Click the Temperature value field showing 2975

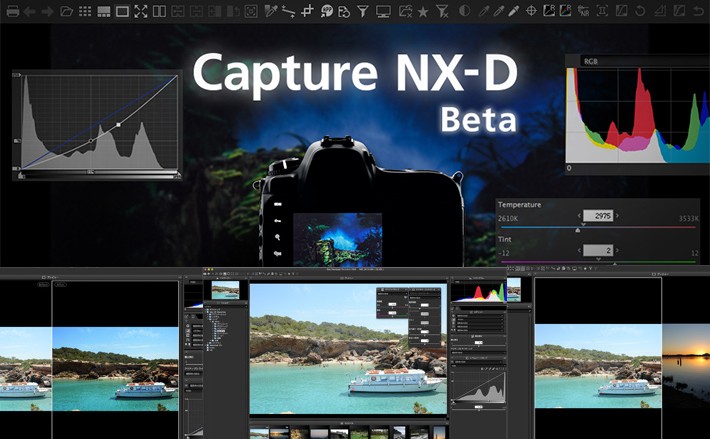[x=597, y=216]
